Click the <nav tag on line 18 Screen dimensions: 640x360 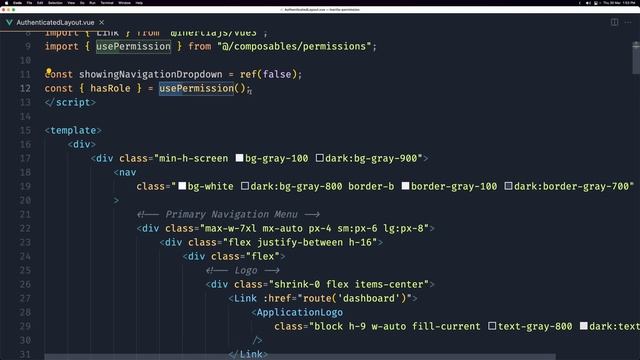(125, 172)
